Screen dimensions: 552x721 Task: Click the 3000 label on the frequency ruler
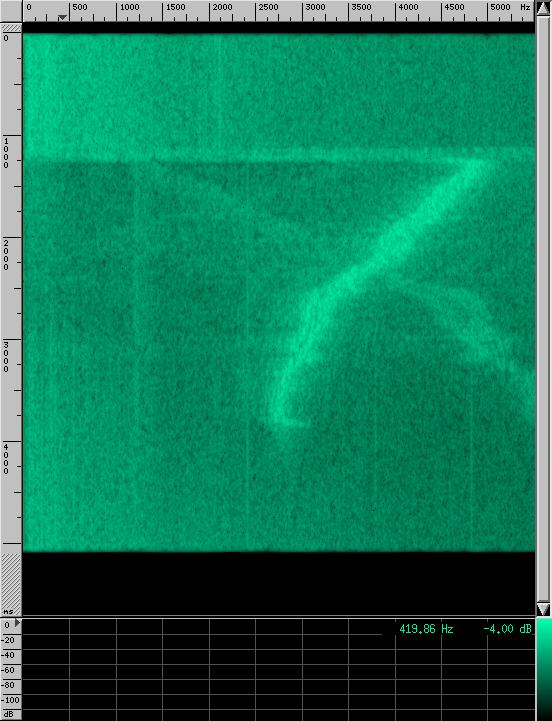[315, 7]
